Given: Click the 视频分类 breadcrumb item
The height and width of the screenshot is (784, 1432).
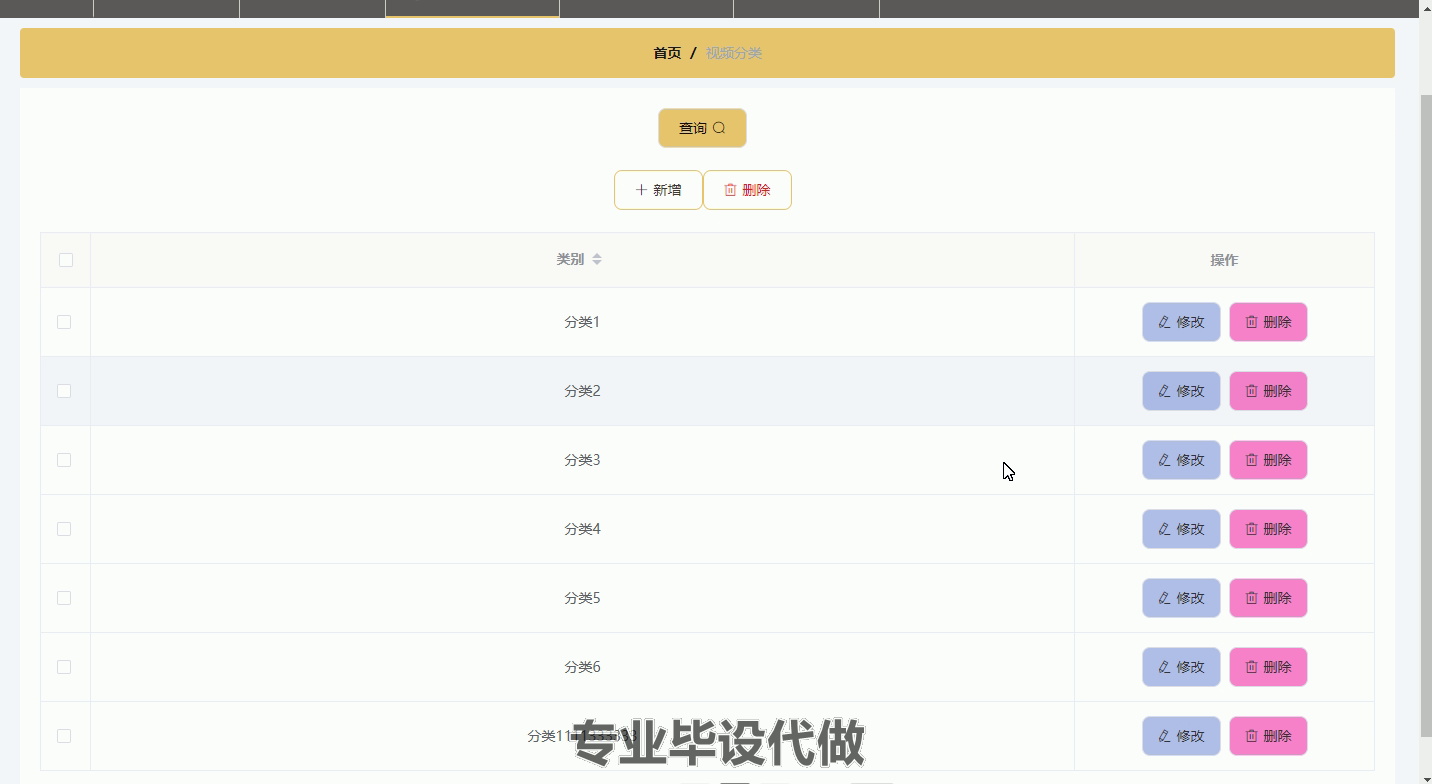Looking at the screenshot, I should (x=734, y=53).
